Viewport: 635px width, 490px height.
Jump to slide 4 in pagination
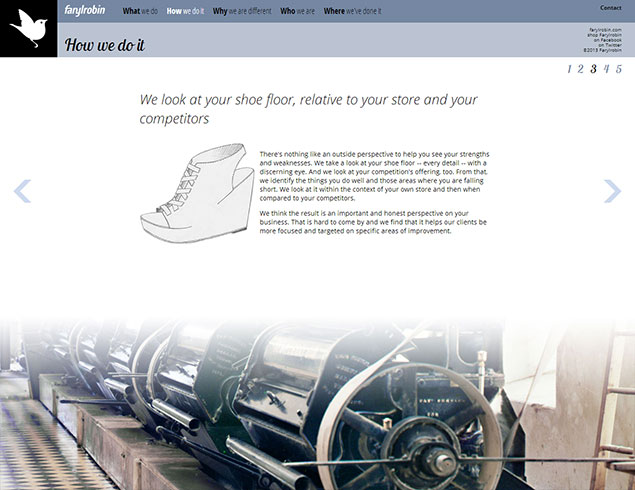pos(606,69)
